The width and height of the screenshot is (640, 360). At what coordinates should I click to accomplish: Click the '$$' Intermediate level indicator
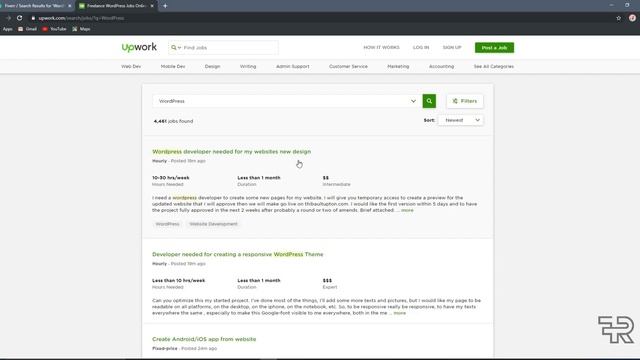pyautogui.click(x=326, y=178)
